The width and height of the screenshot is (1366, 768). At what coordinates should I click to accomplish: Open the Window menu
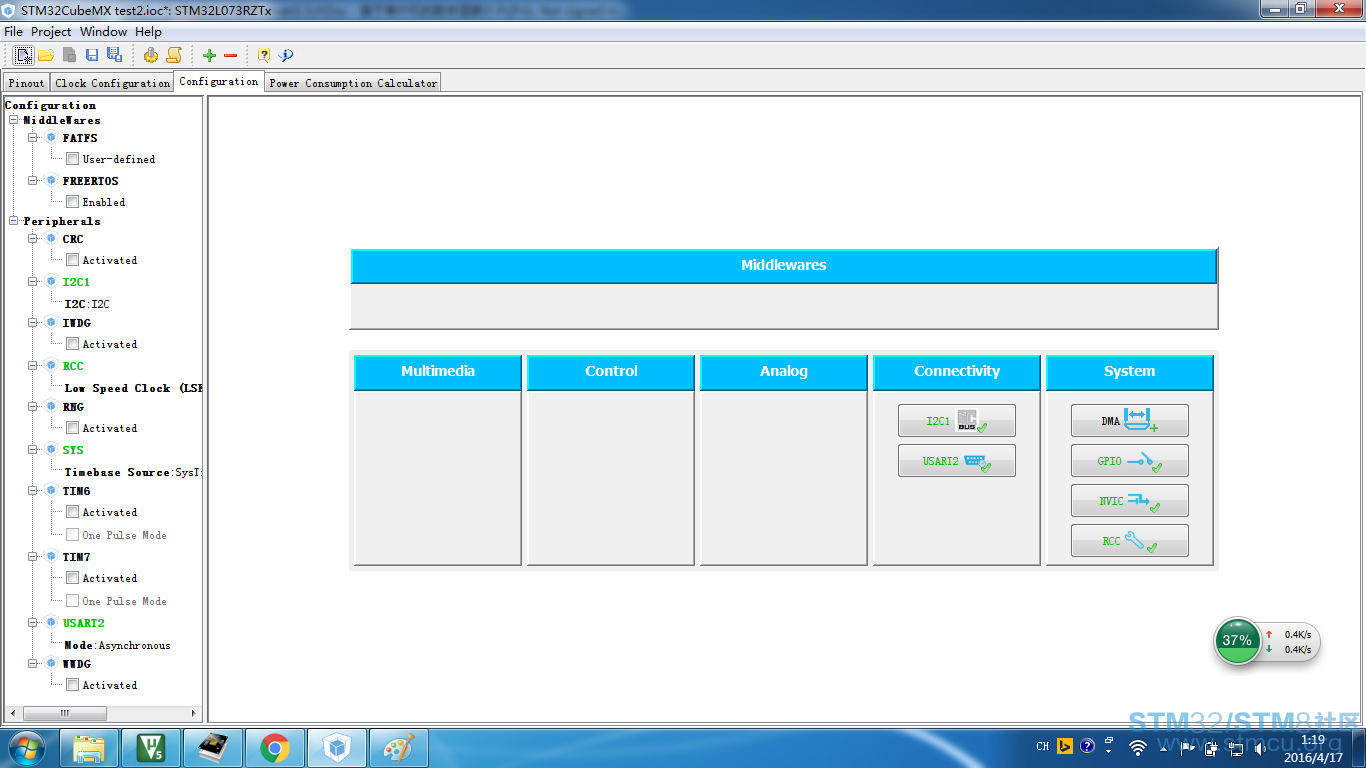click(104, 32)
